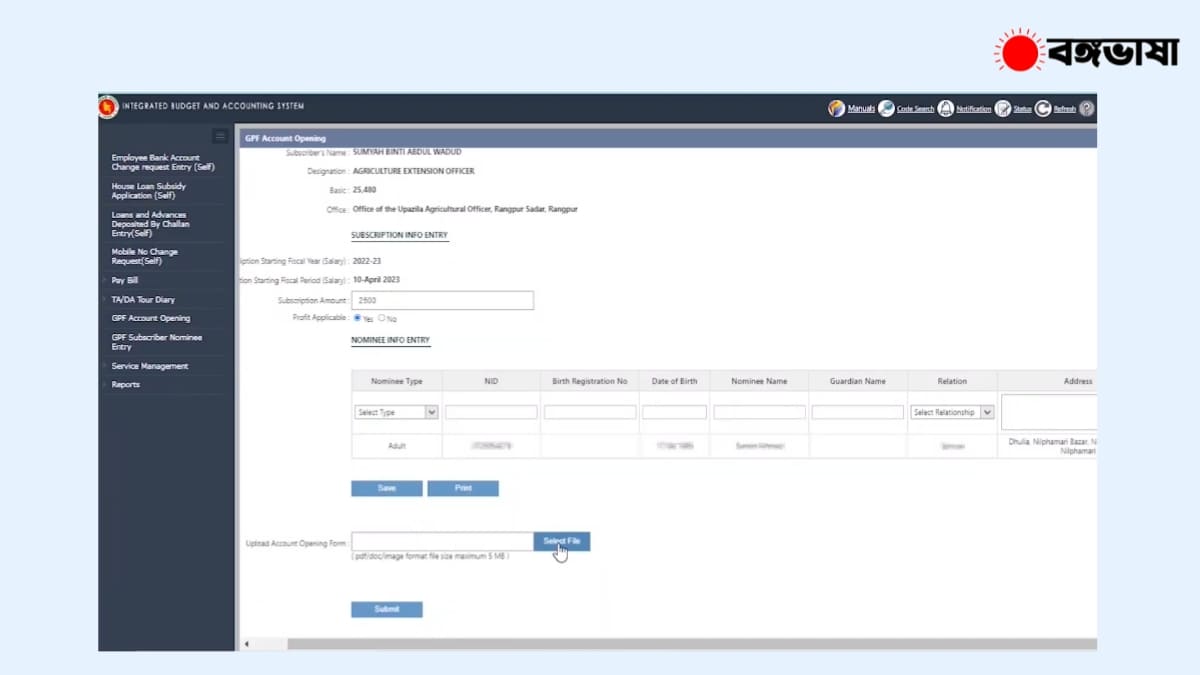
Task: Open GPF Subscriber Nominee Entry menu item
Action: coord(156,342)
